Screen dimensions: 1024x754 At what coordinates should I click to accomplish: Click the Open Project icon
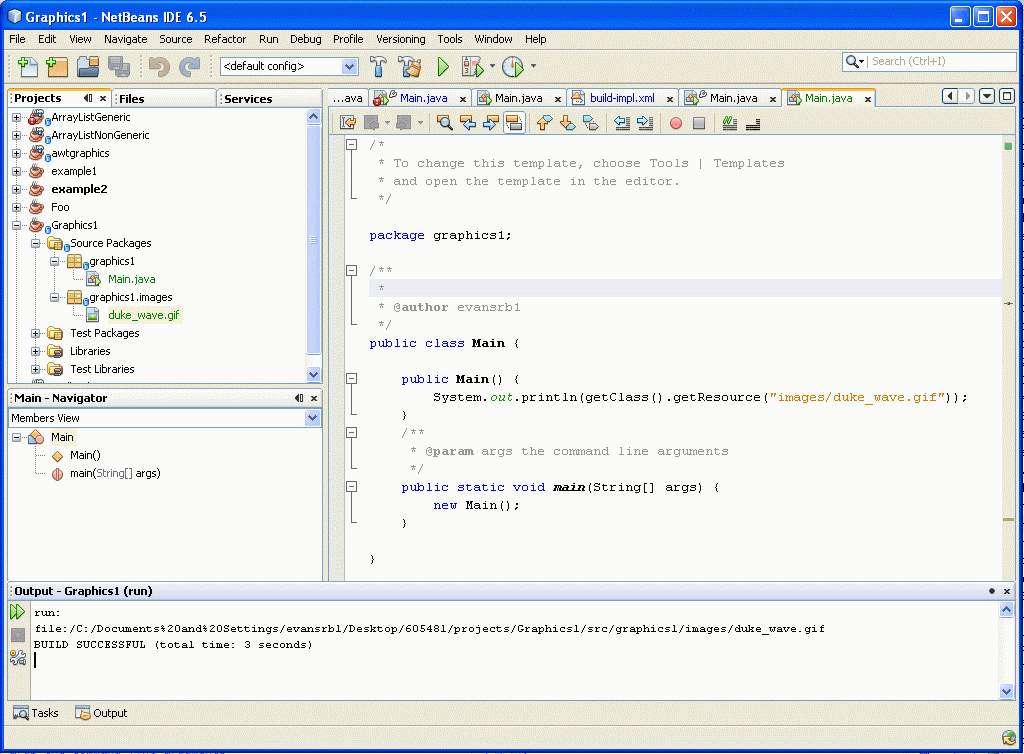click(x=88, y=67)
